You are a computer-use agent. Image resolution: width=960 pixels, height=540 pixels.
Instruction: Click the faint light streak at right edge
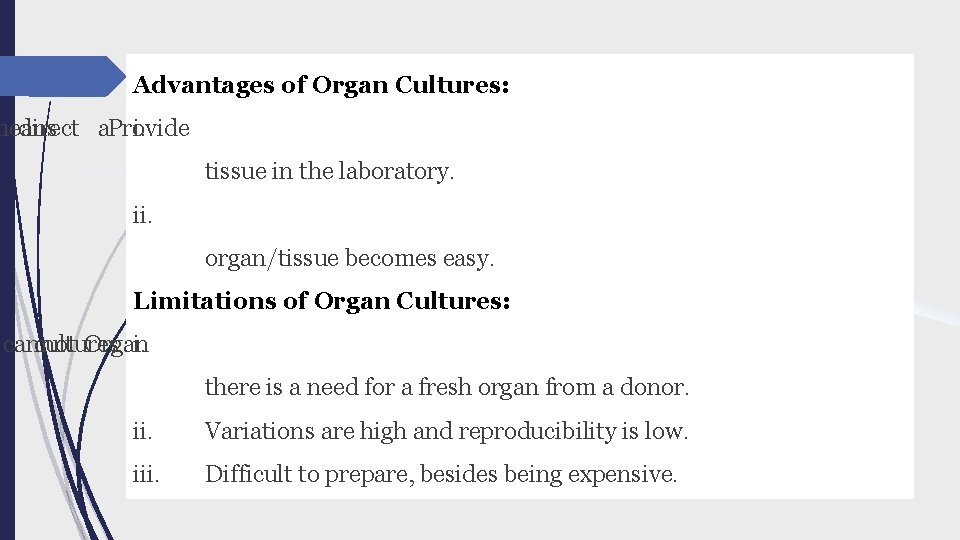pyautogui.click(x=937, y=311)
